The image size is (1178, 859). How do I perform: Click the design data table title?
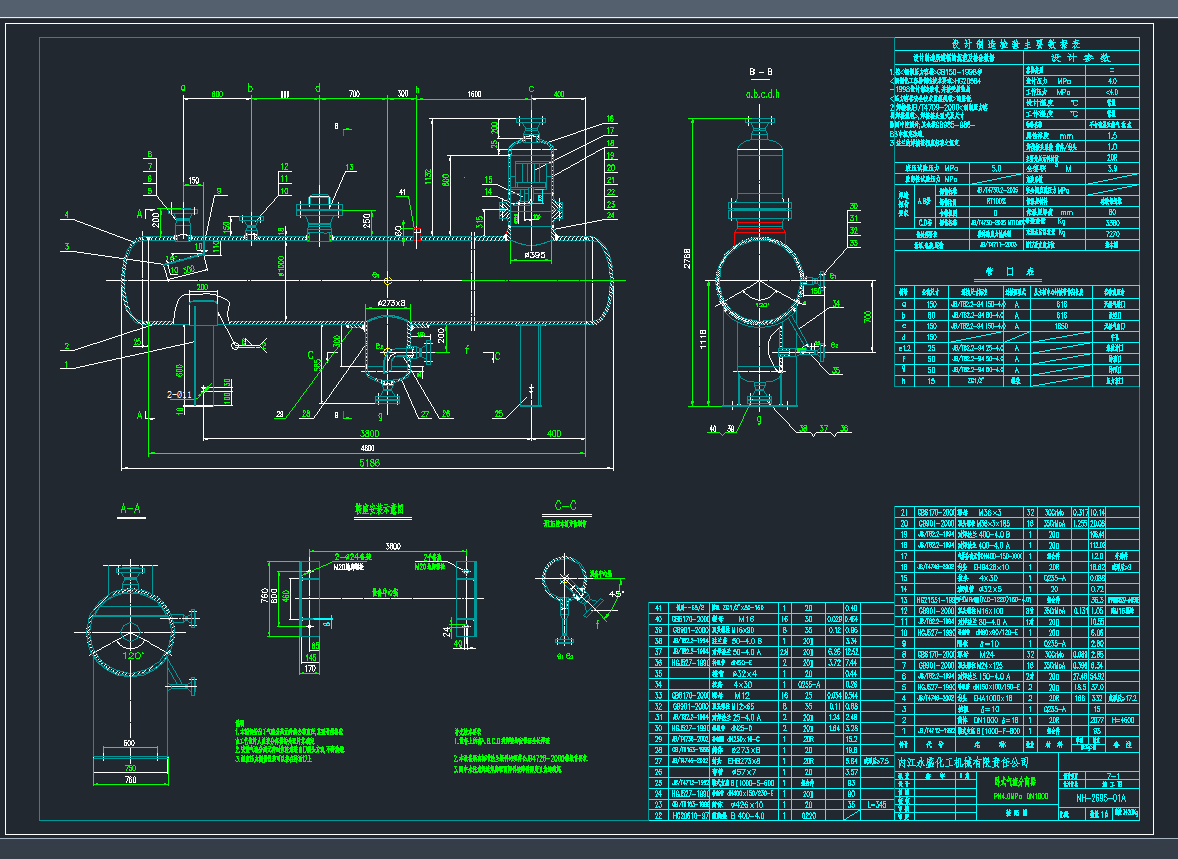1016,45
